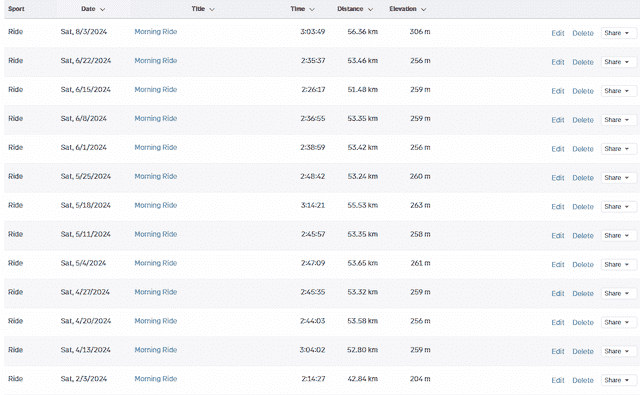The image size is (640, 395).
Task: Open Morning Ride from 6/22/2024
Action: click(156, 60)
